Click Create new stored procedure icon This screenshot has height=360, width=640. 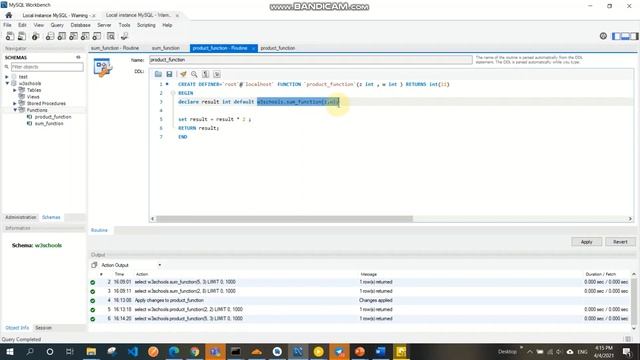pyautogui.click(x=85, y=36)
